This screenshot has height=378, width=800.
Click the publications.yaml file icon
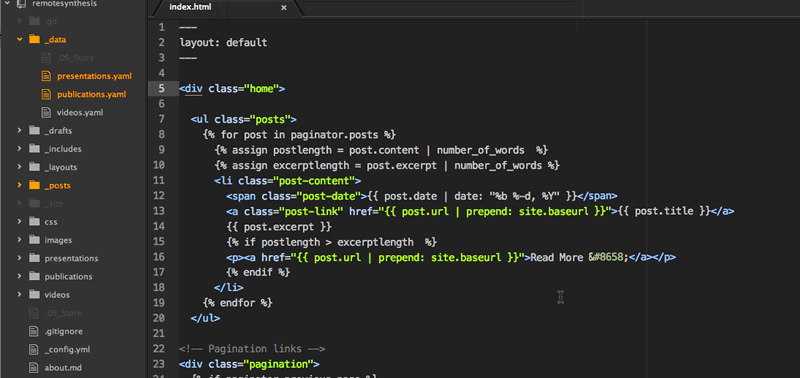pyautogui.click(x=46, y=94)
